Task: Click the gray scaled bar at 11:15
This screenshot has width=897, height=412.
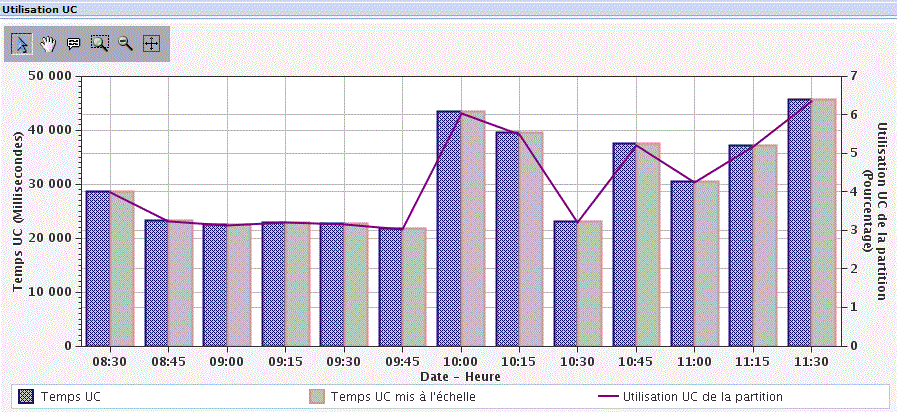Action: click(x=765, y=245)
